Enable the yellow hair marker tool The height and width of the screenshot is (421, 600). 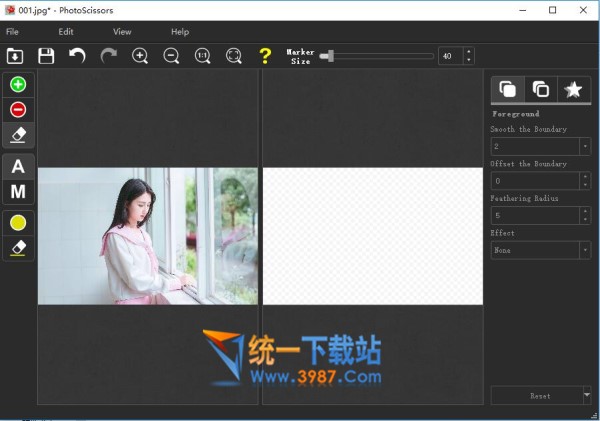point(18,222)
